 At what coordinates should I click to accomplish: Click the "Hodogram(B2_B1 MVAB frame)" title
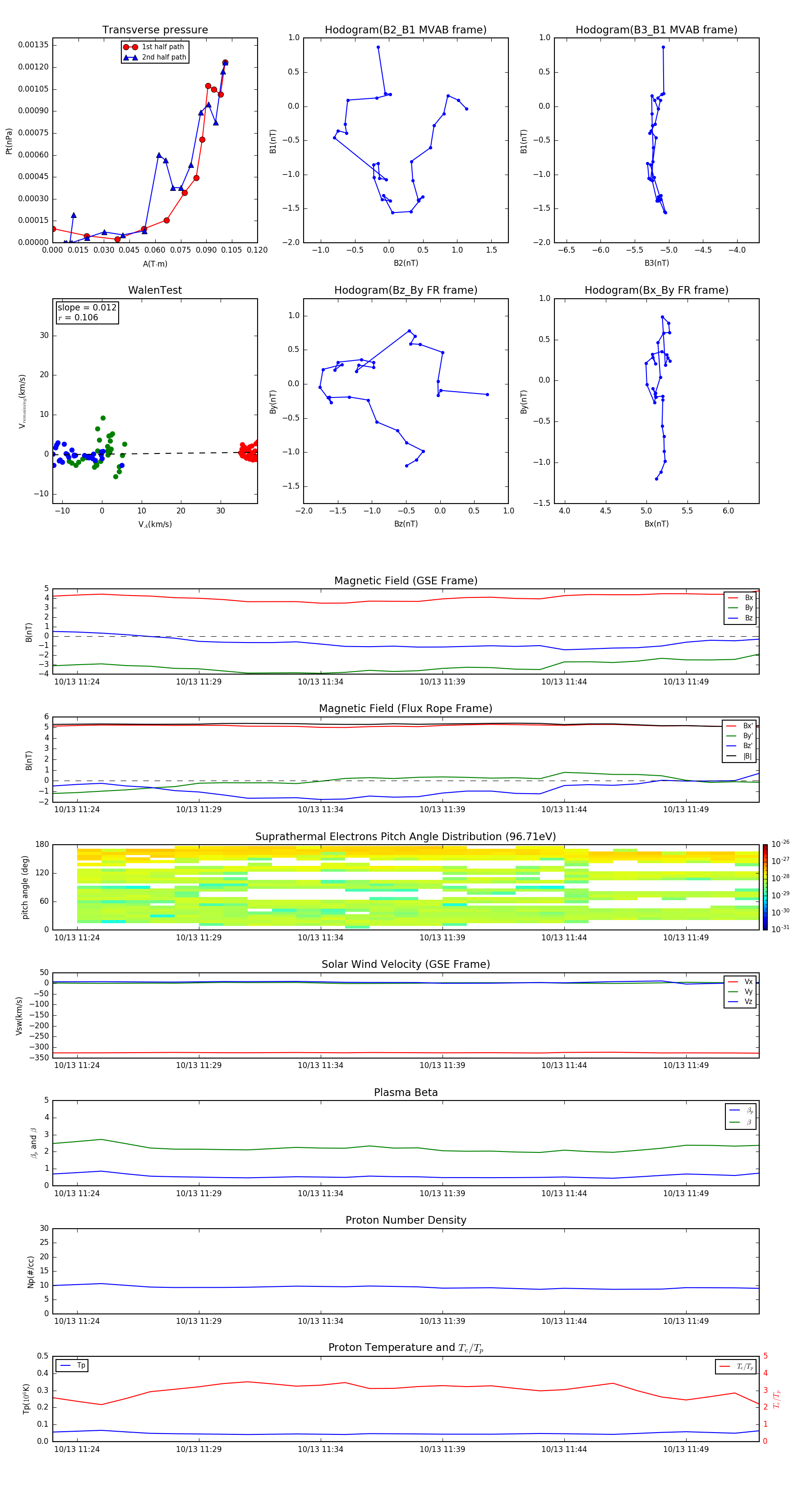(406, 30)
